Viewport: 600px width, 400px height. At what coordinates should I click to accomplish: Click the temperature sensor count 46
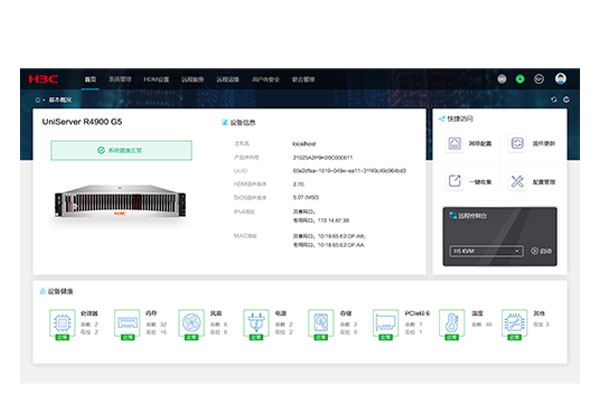pos(489,324)
